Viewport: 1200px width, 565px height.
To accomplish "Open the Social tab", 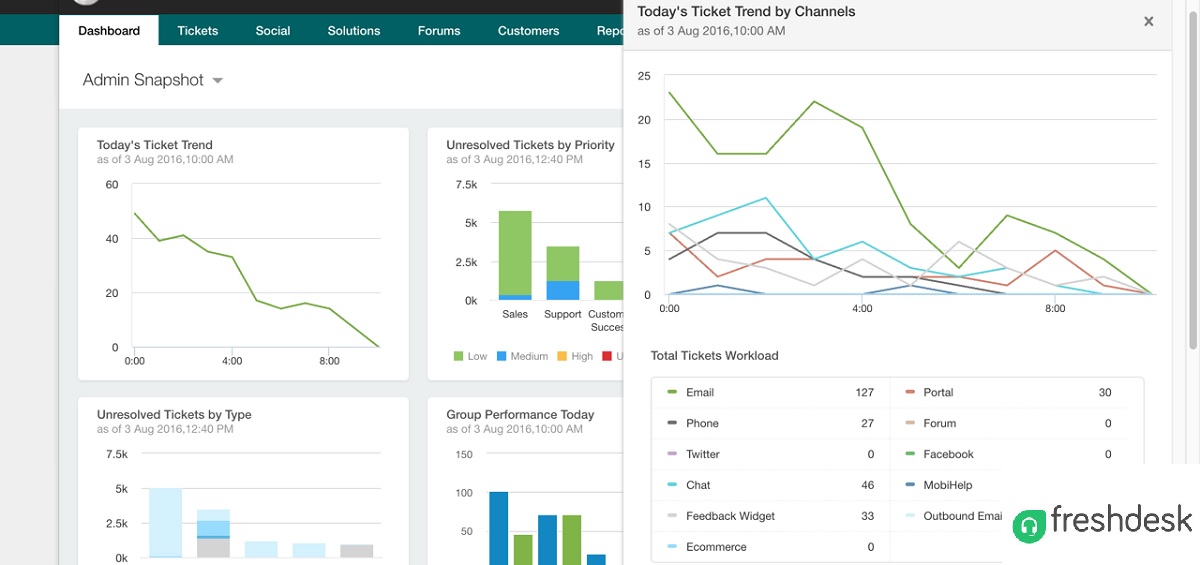I will coord(273,30).
